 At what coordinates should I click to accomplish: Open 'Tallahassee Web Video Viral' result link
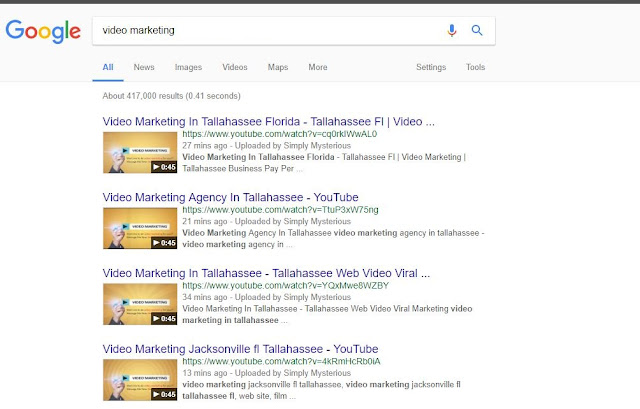(x=266, y=273)
